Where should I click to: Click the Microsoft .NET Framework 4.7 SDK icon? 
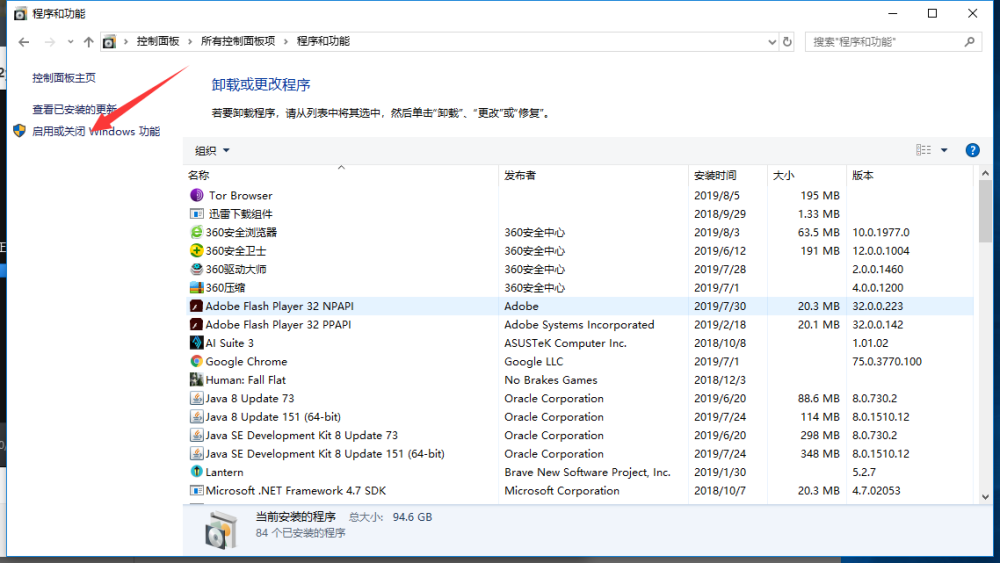(196, 490)
